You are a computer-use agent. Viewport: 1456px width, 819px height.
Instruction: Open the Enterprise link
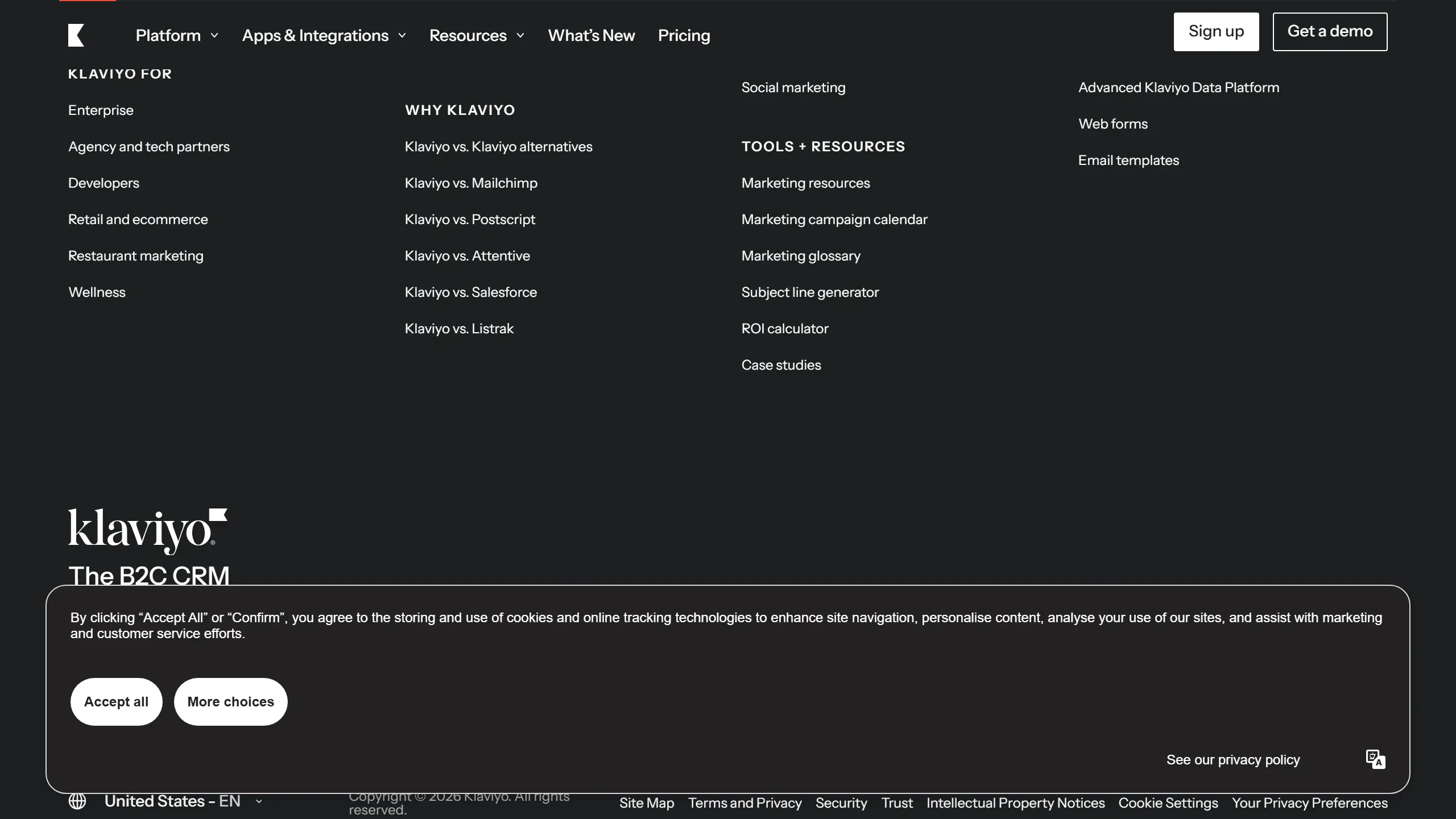[101, 110]
